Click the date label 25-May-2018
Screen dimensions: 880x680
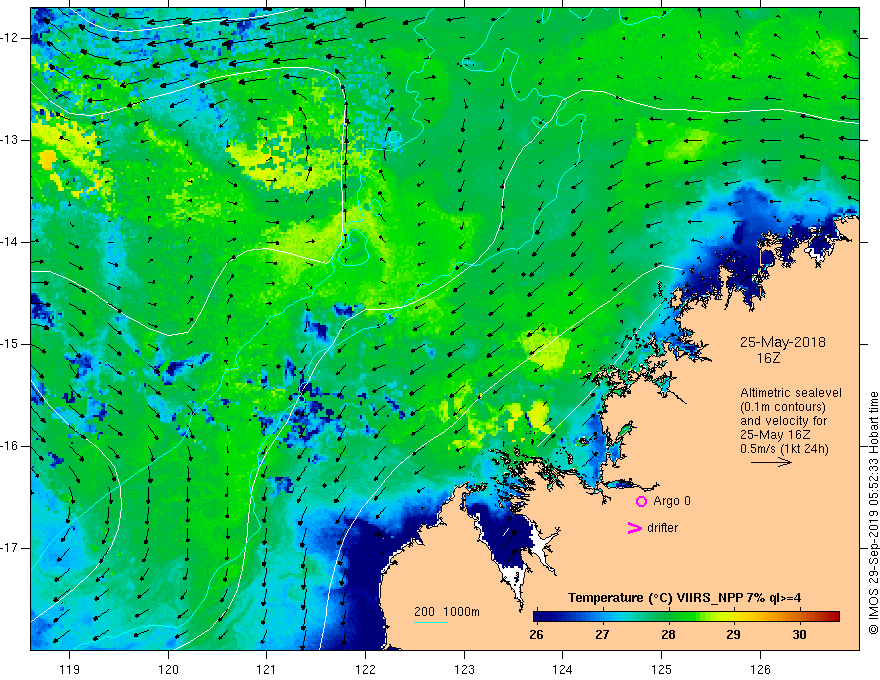click(782, 342)
